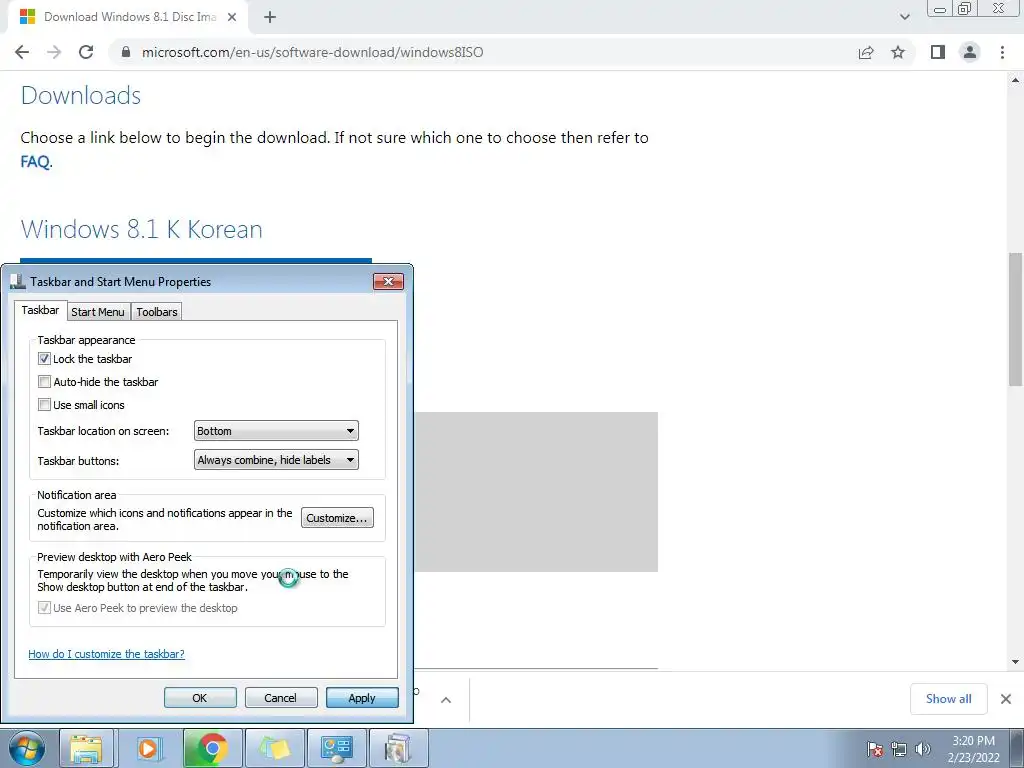The image size is (1024, 768).
Task: Open the last taskbar program icon
Action: 398,748
